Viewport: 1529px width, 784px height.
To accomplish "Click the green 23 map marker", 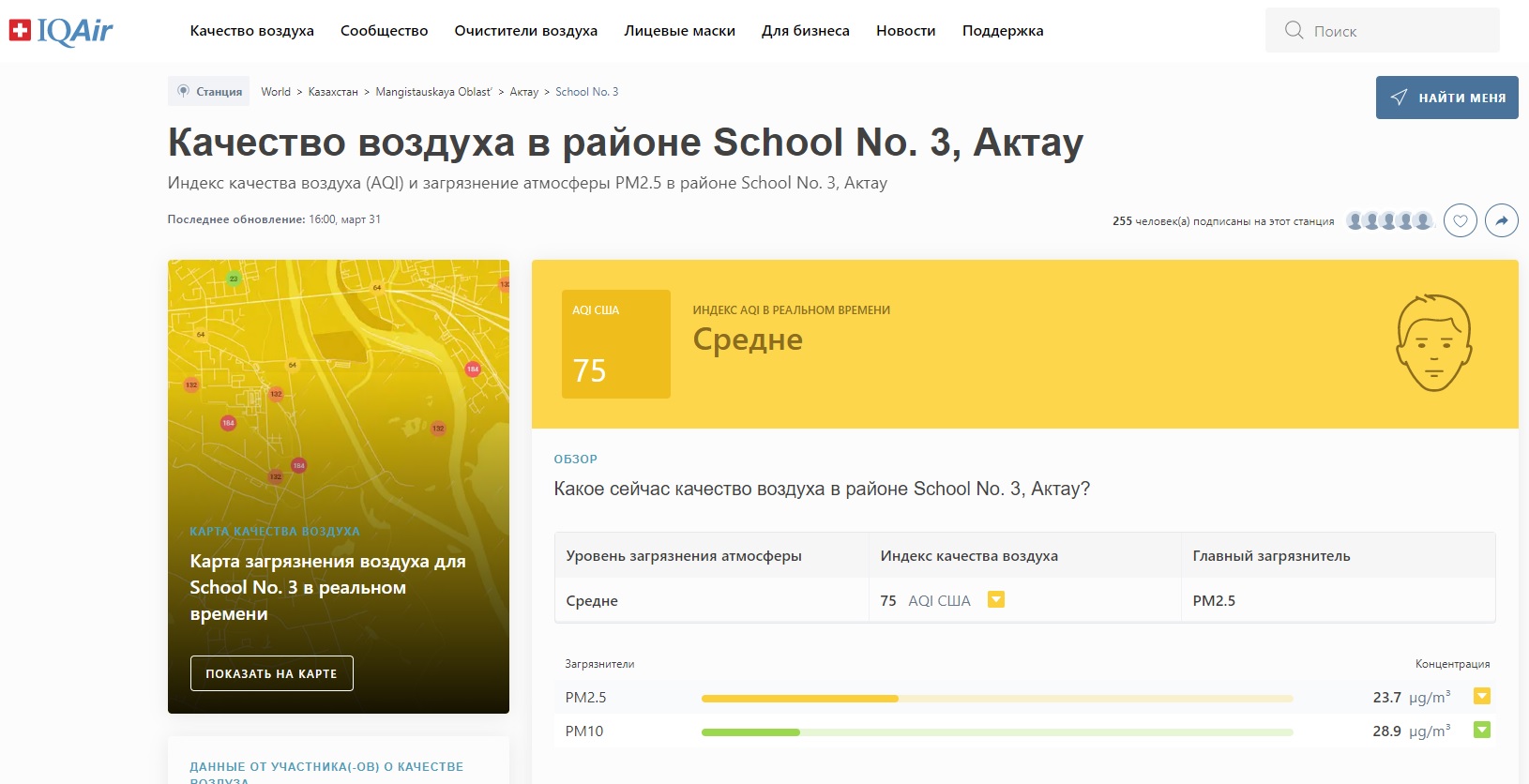I will [234, 279].
